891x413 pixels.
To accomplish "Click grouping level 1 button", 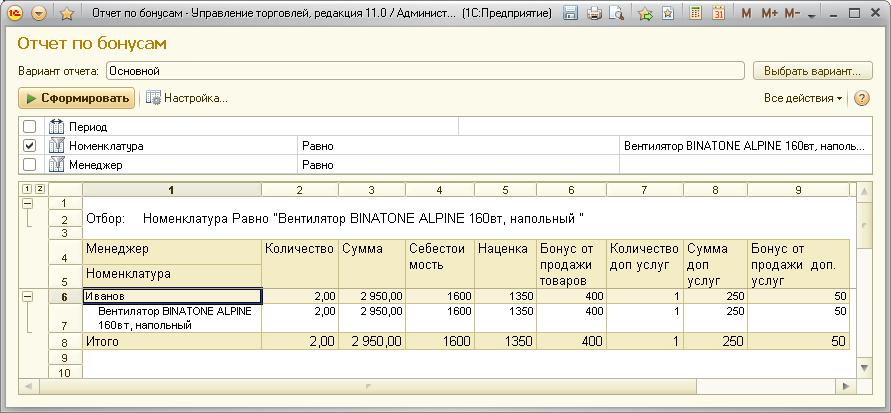I will click(26, 189).
